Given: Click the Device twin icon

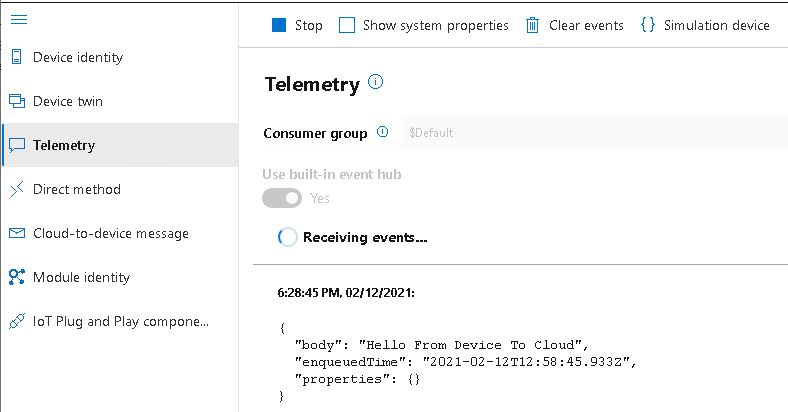Looking at the screenshot, I should click(x=16, y=101).
